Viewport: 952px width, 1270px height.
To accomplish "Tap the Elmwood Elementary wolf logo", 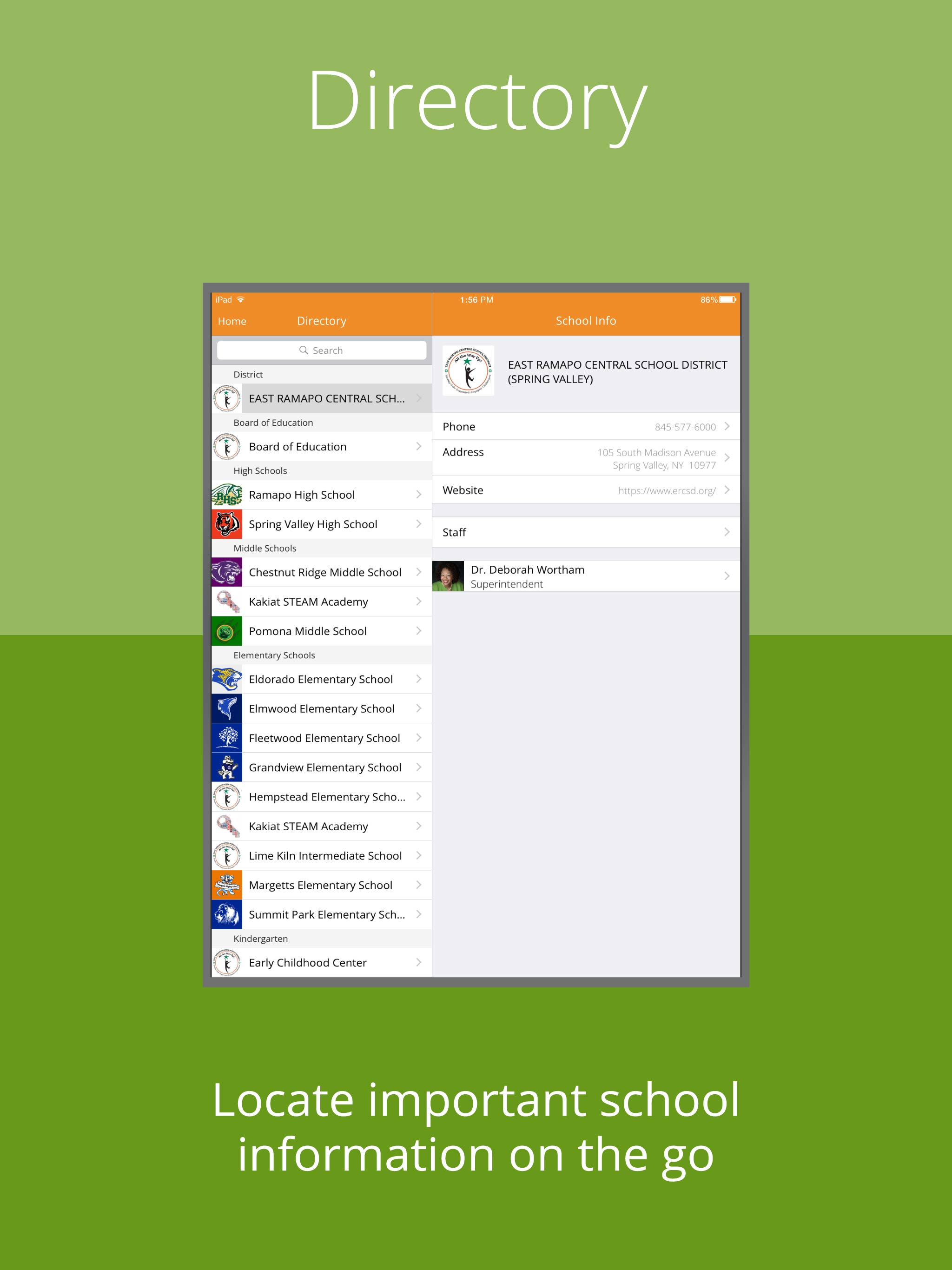I will (227, 708).
